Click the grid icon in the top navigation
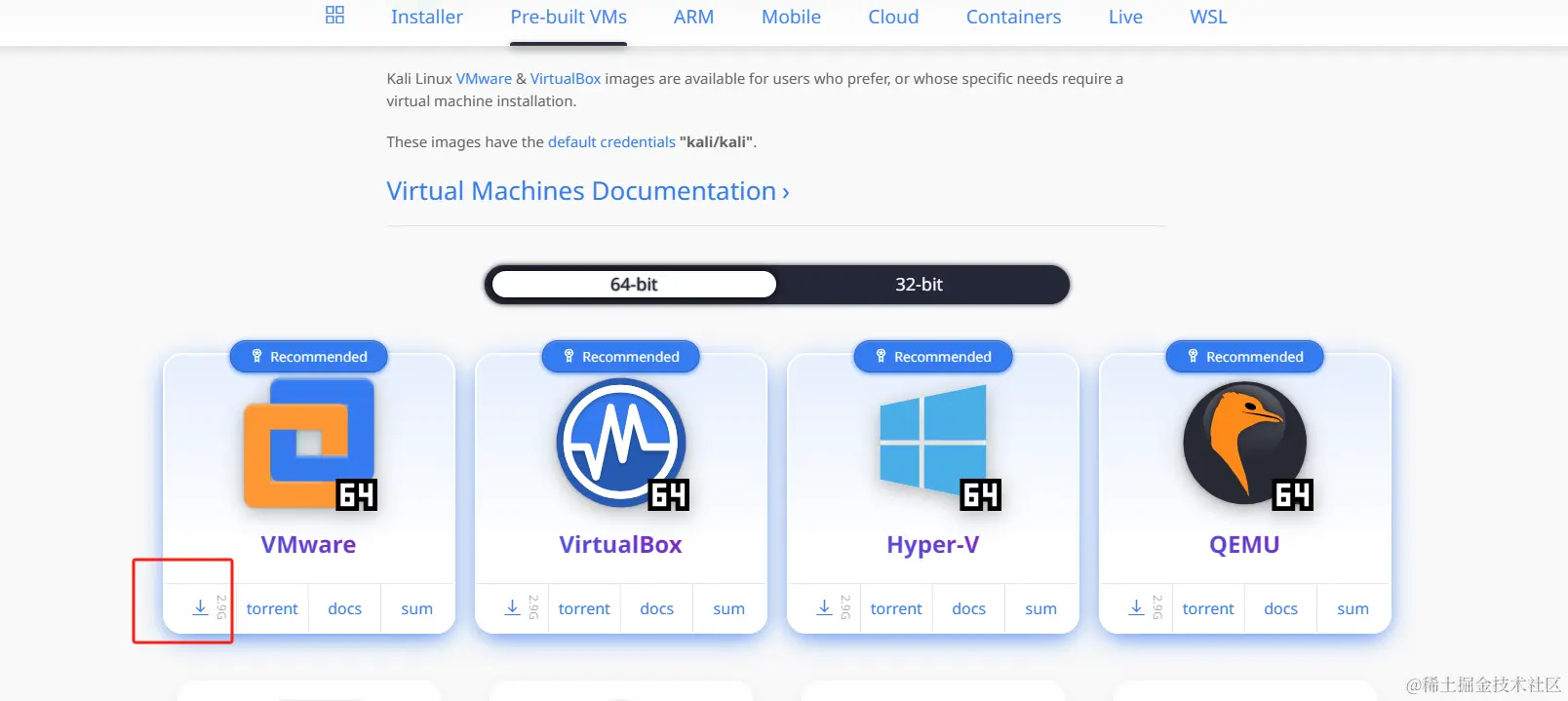Image resolution: width=1568 pixels, height=701 pixels. 334,16
